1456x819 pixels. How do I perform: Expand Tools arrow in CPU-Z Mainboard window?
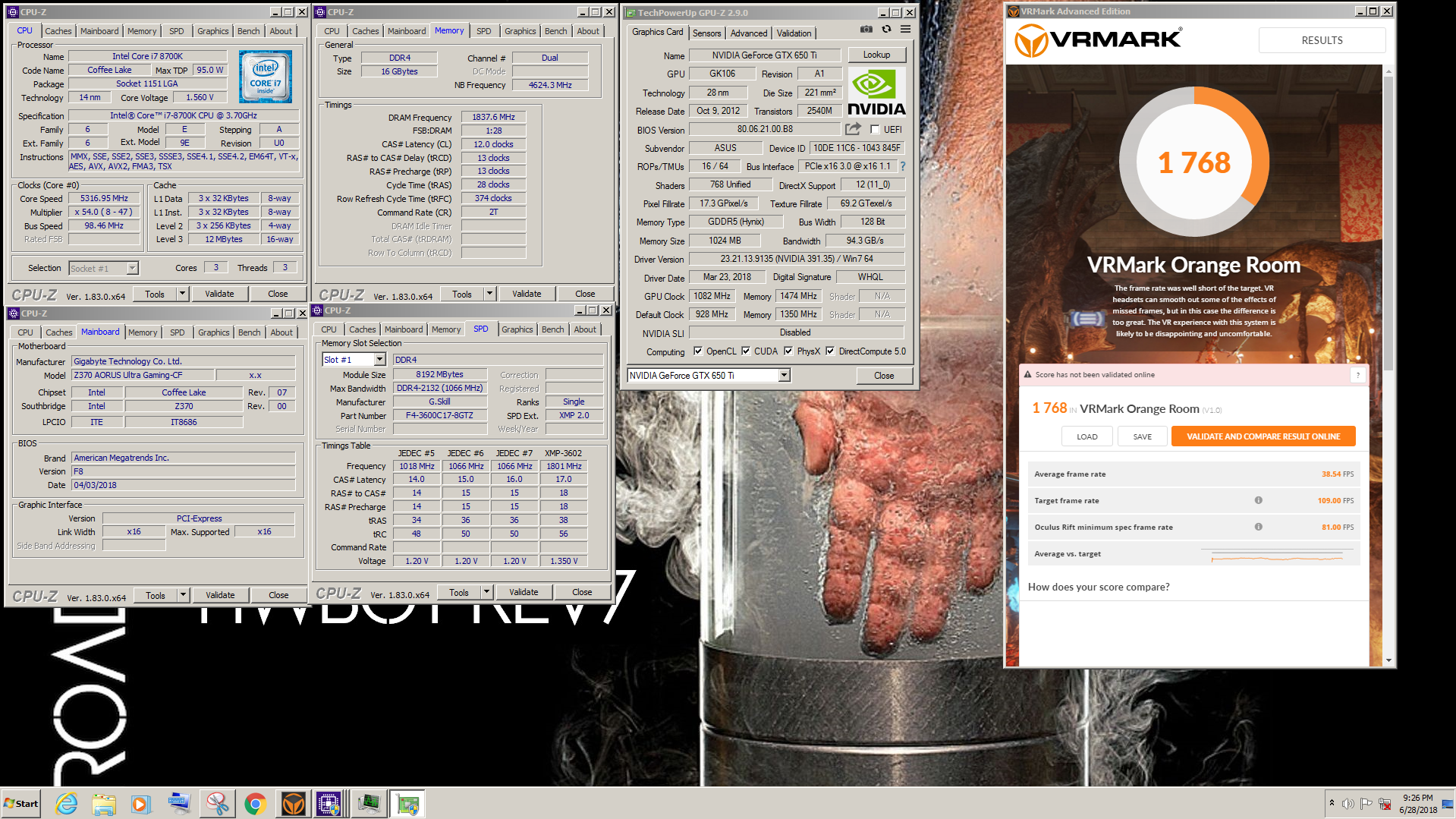coord(183,595)
